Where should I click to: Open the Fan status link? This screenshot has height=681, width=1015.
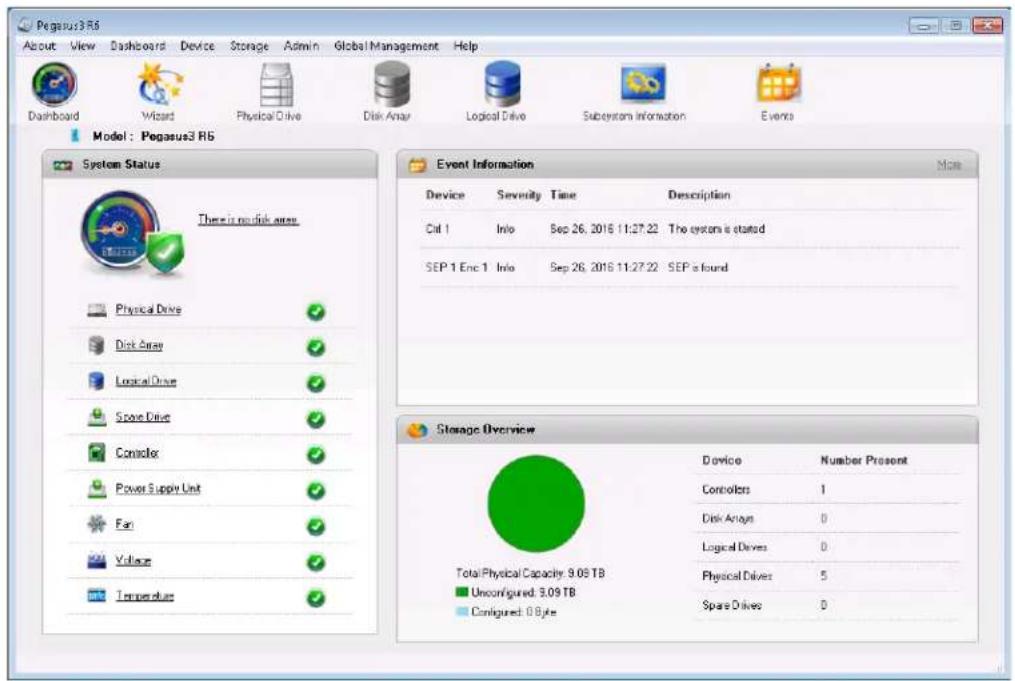tap(124, 524)
